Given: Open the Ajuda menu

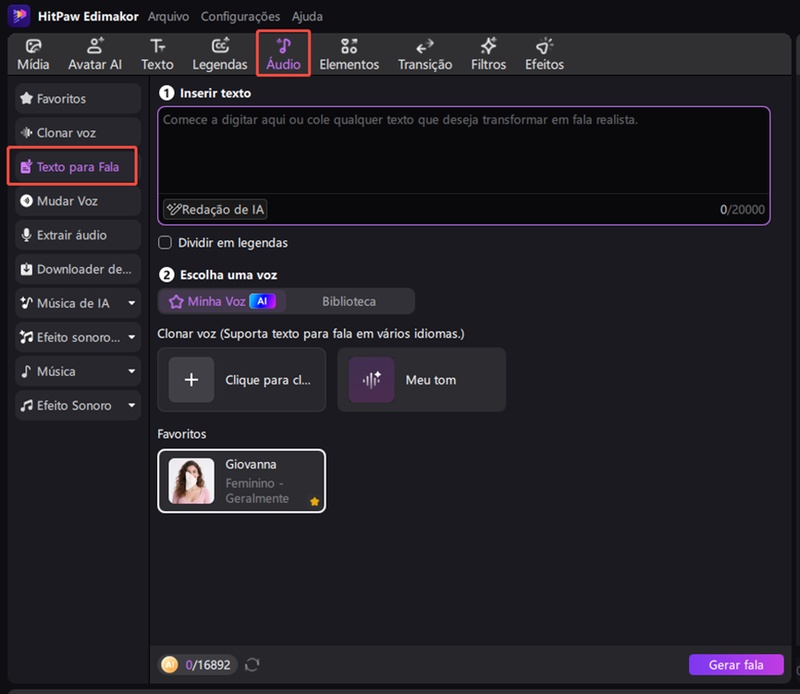Looking at the screenshot, I should 307,16.
